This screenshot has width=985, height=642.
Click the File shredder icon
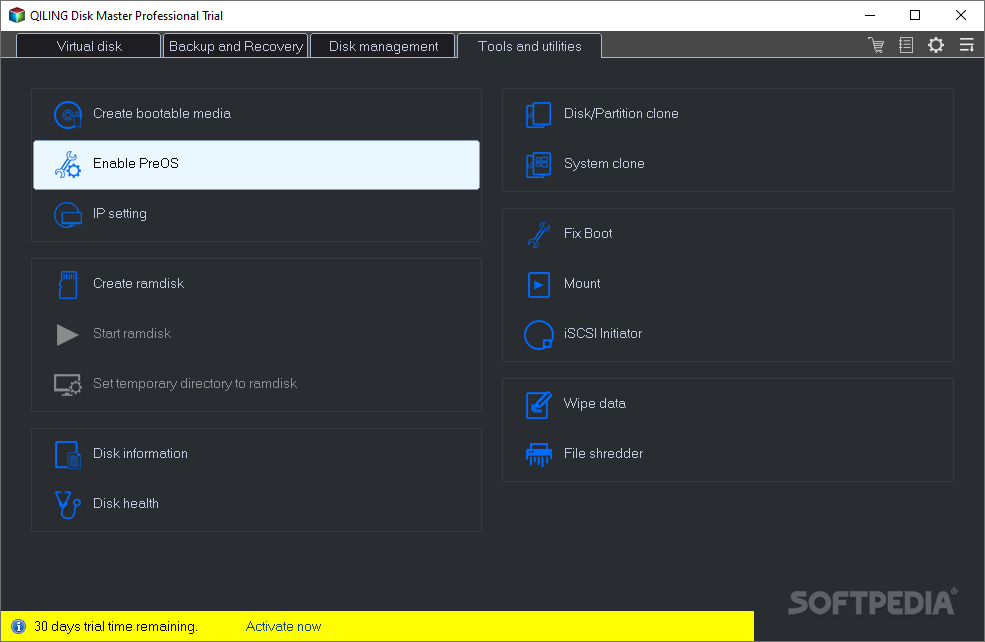(x=538, y=455)
